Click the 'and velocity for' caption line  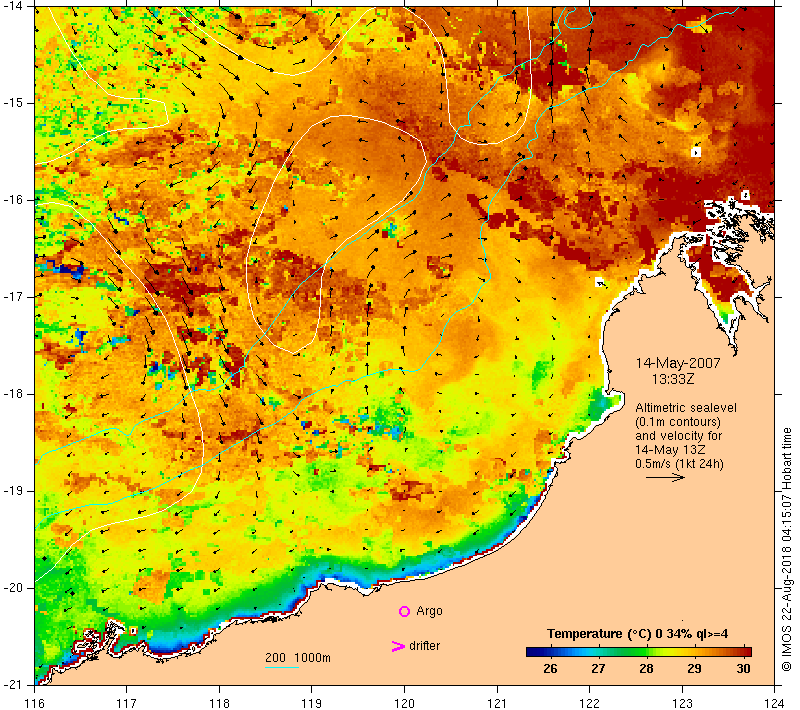tap(679, 436)
